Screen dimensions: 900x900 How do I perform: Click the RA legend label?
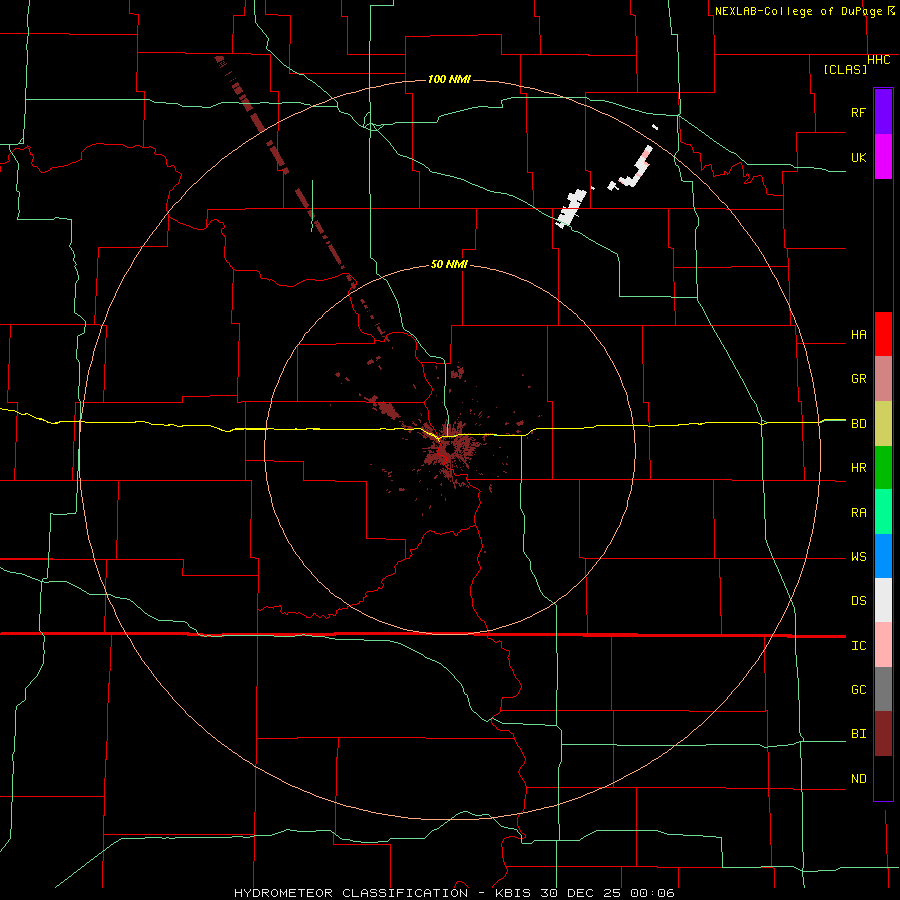pos(858,513)
